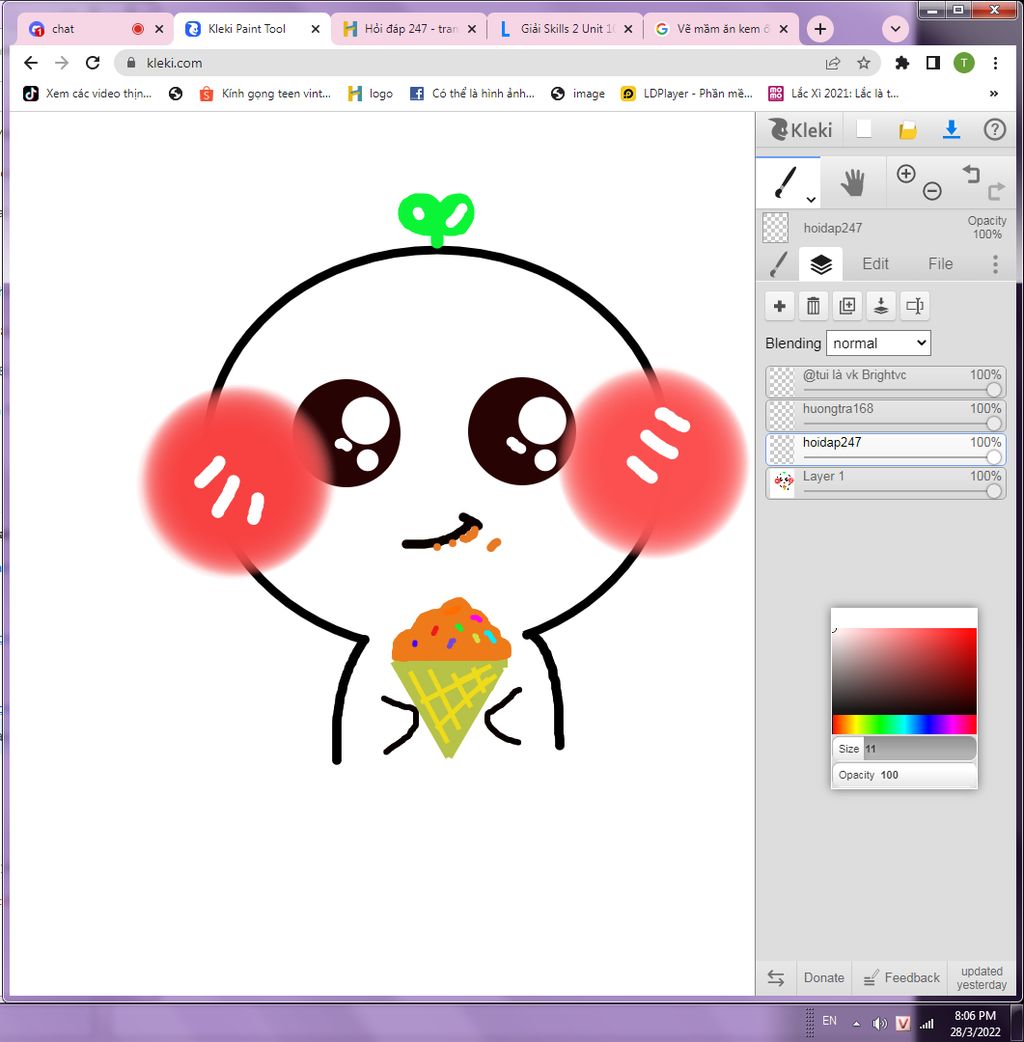Open the Feedback link
Viewport: 1024px width, 1042px height.
(901, 978)
